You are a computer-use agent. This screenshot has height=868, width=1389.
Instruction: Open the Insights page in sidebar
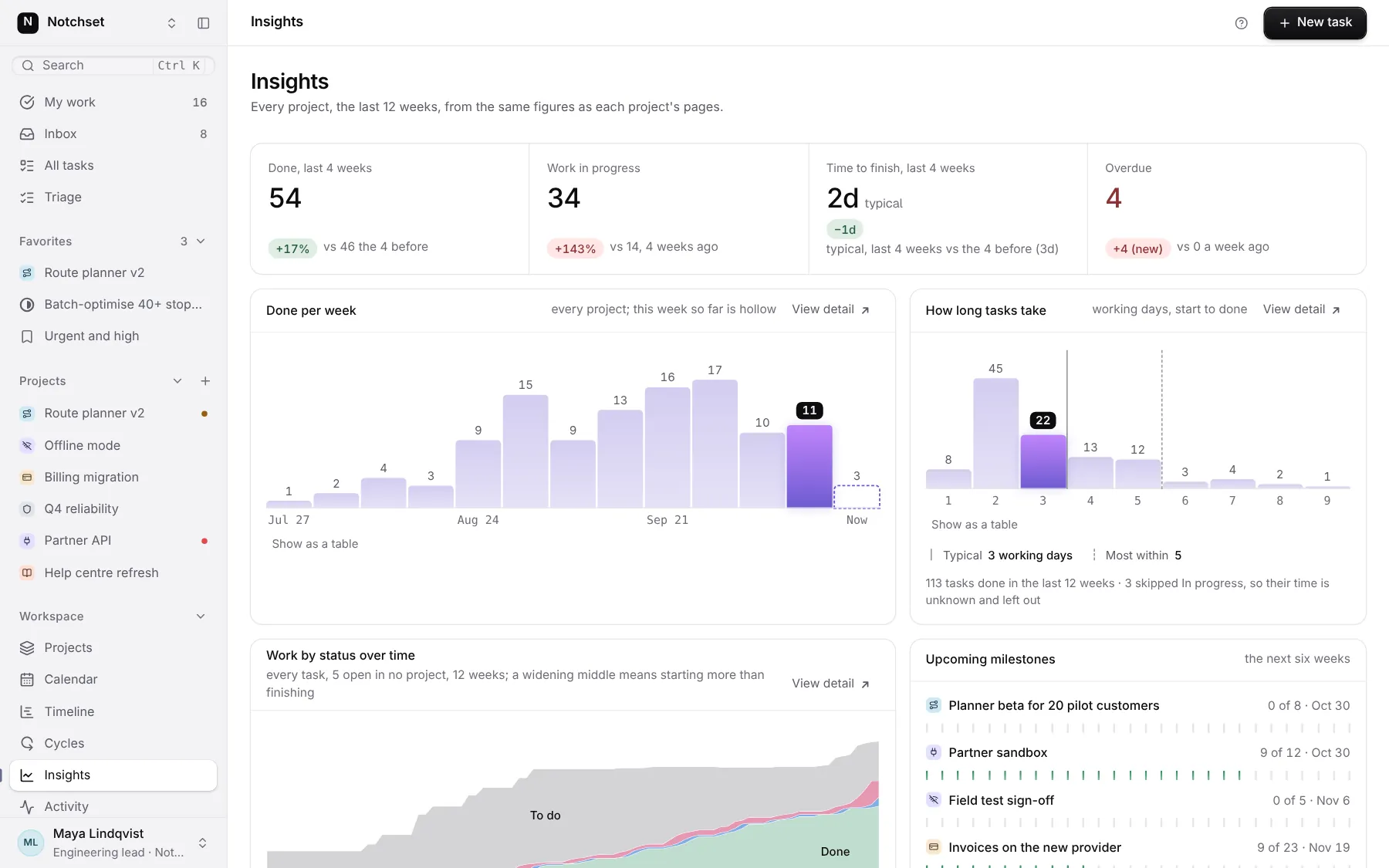click(x=113, y=775)
